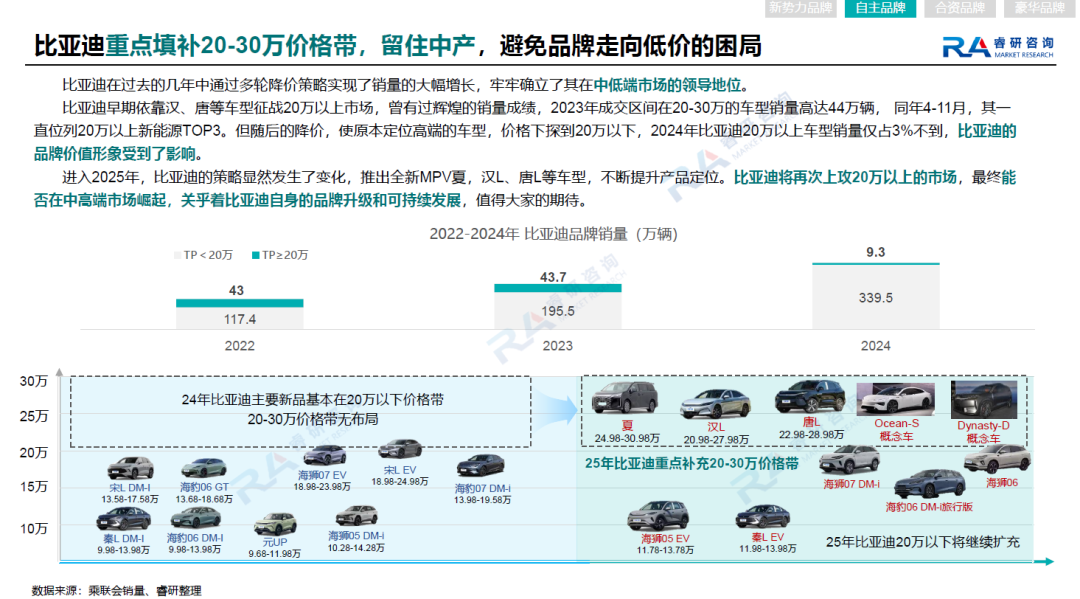Screen dimensions: 1080x599
Task: Click the price label 10.28-14.28万
Action: click(x=356, y=548)
